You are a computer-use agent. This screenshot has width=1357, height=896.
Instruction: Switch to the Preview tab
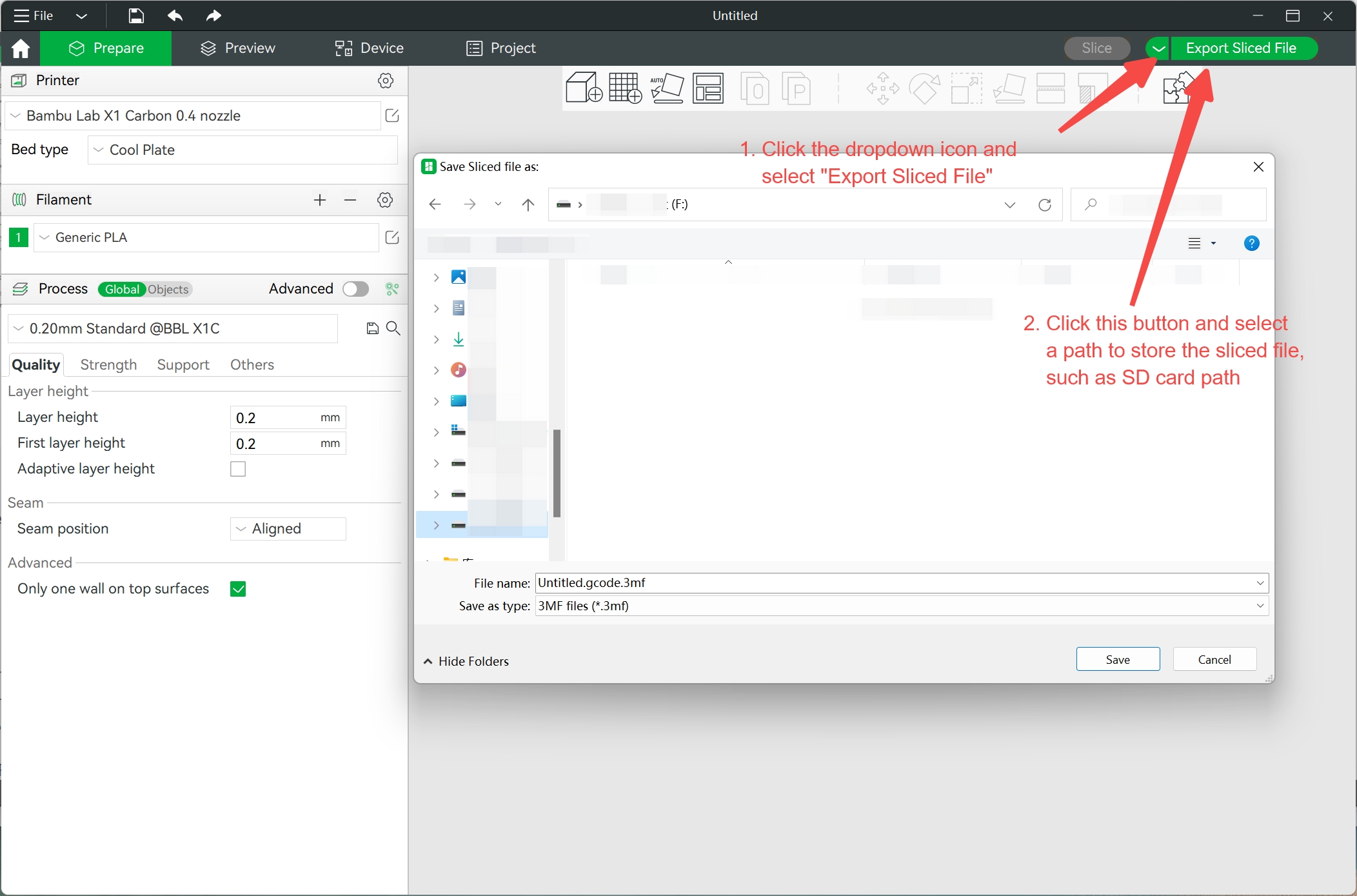pos(237,48)
